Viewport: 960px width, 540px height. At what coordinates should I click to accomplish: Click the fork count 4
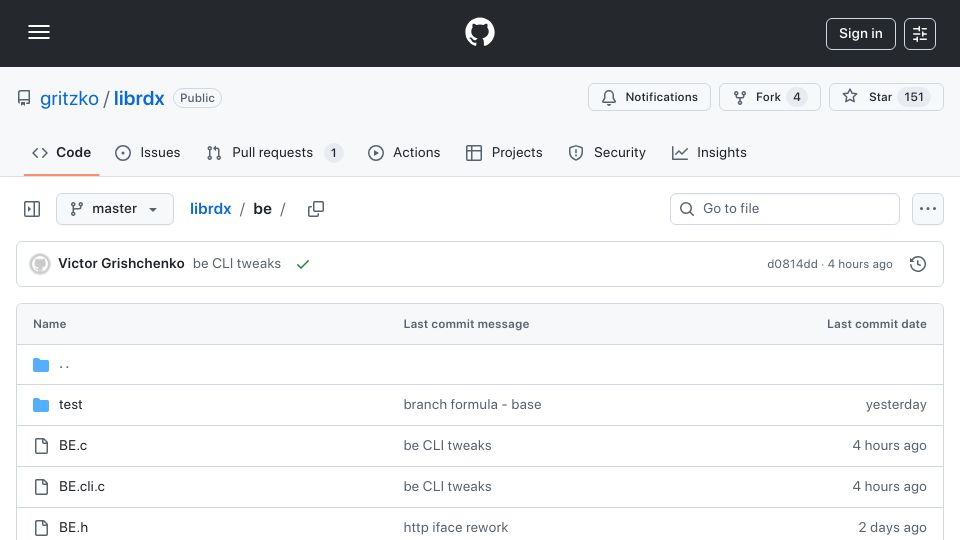(797, 97)
